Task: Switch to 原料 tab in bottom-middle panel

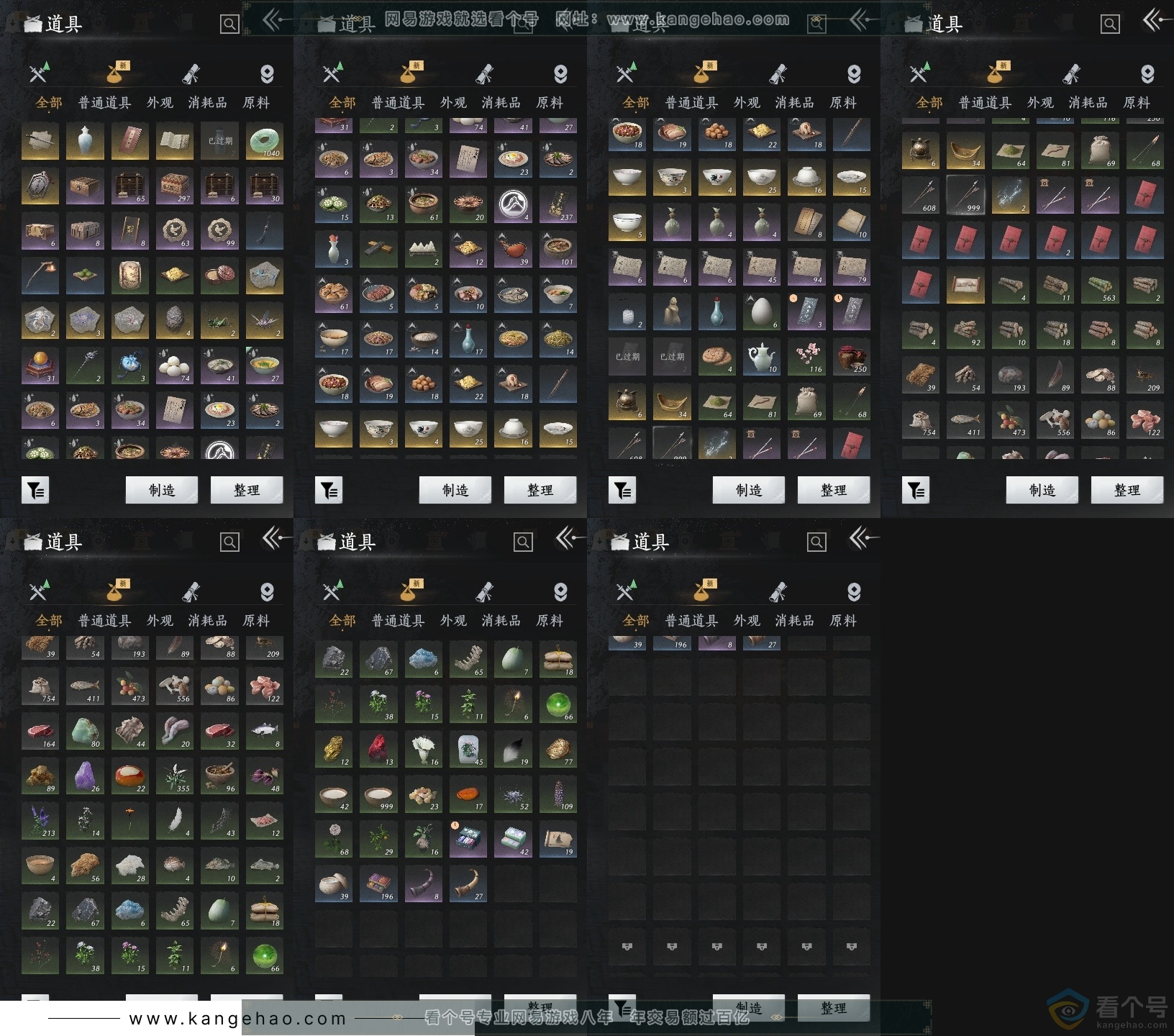Action: tap(550, 621)
